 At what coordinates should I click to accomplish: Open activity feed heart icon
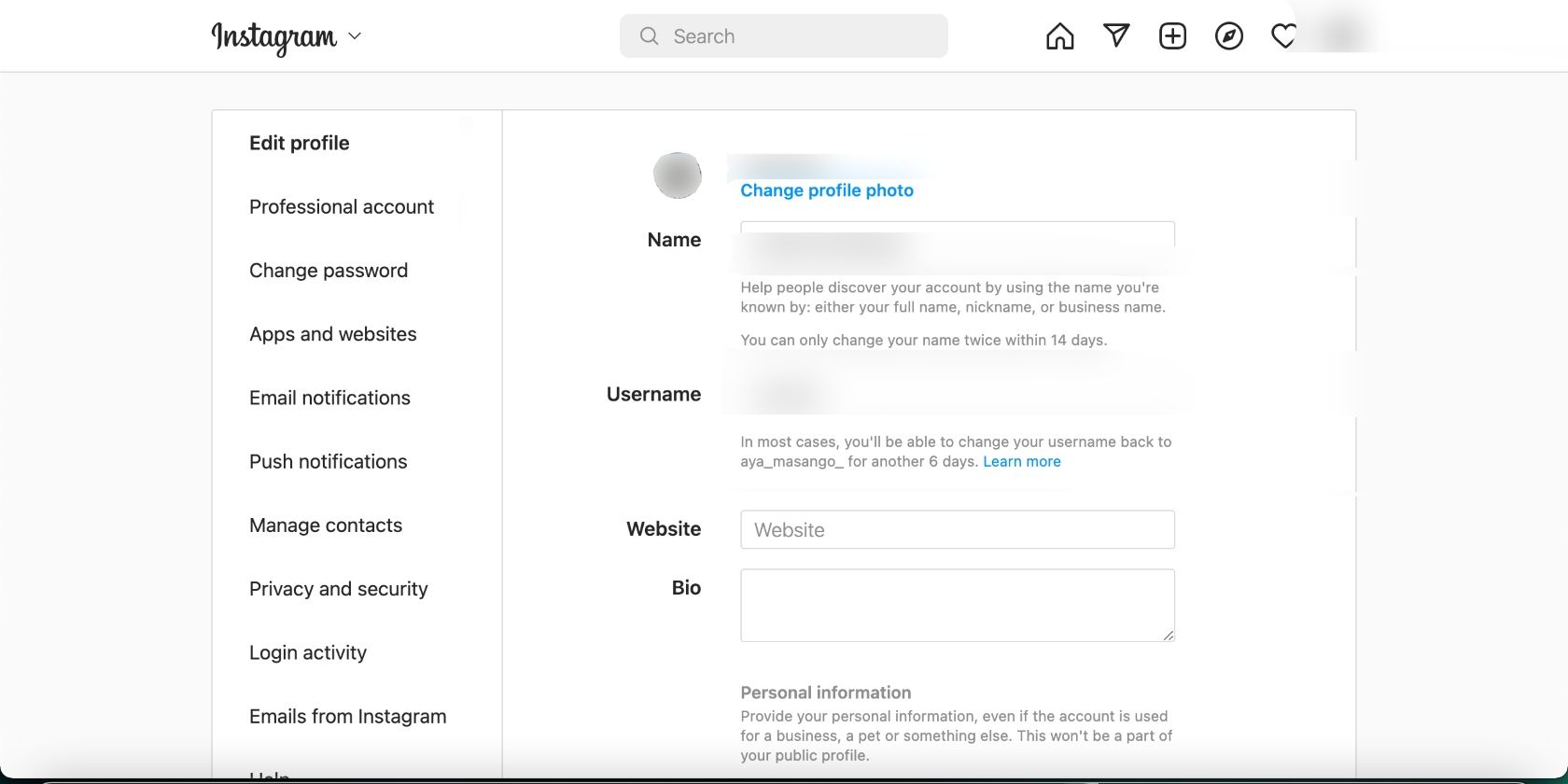(1284, 36)
